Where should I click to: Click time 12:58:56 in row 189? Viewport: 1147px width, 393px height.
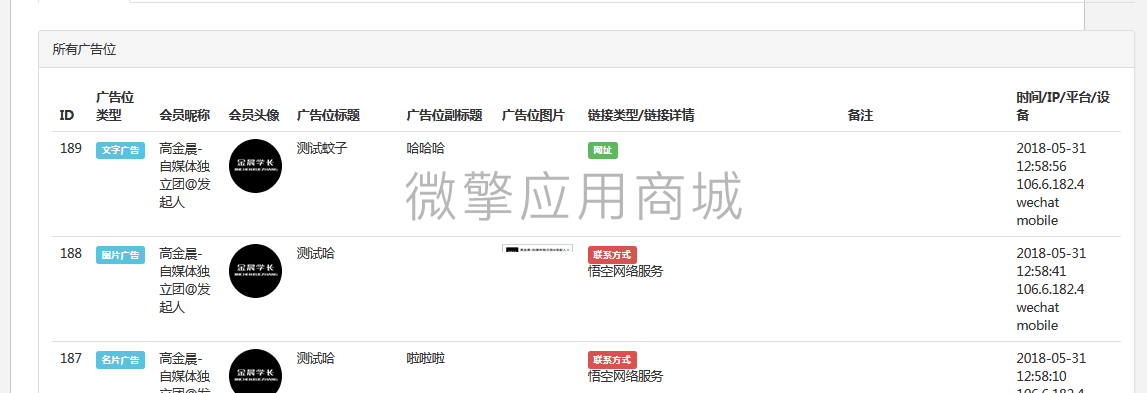tap(1042, 166)
